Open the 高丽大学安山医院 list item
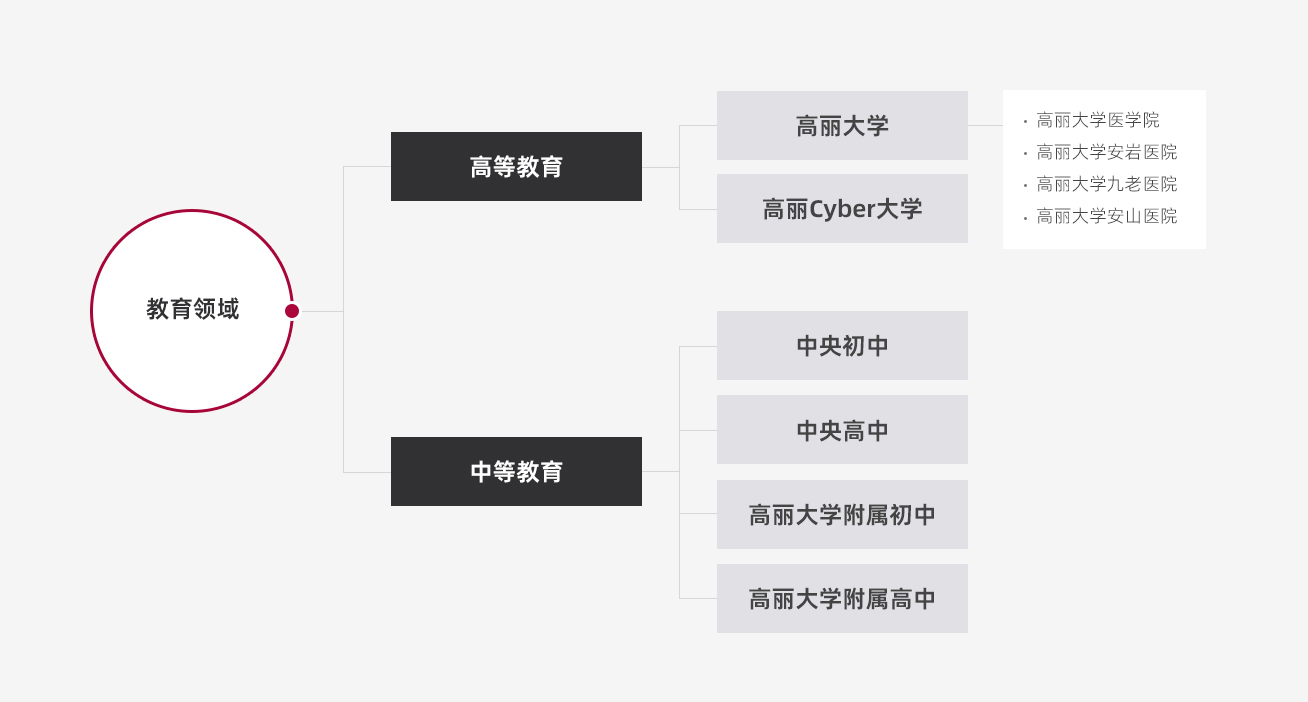 pos(1106,217)
